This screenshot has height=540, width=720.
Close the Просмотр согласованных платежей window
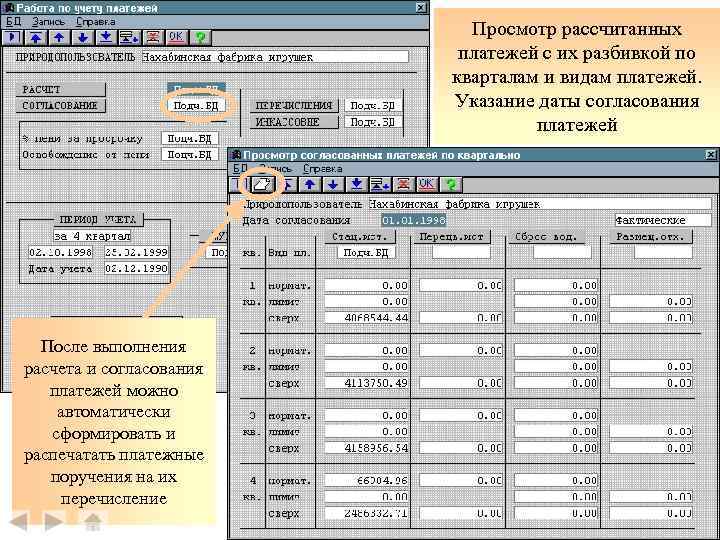pyautogui.click(x=712, y=155)
